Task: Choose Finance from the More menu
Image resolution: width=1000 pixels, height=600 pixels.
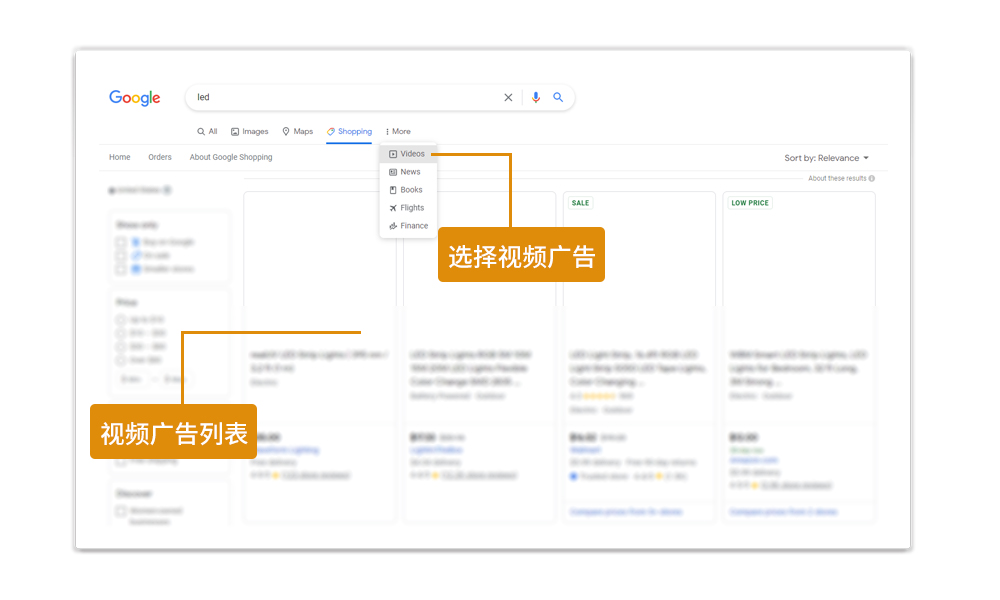Action: tap(408, 226)
